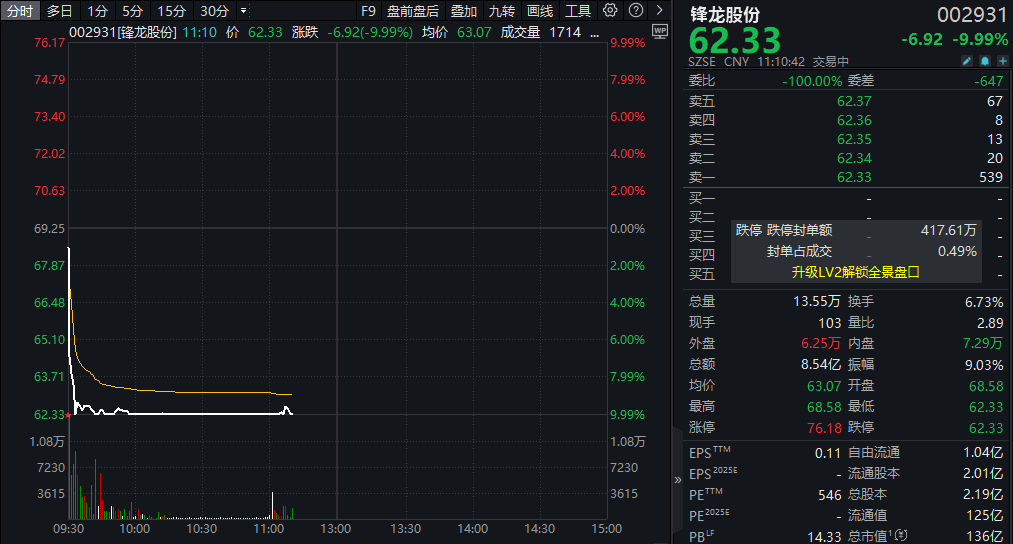
Task: Toggle 叠加 overlay comparison
Action: tap(463, 11)
